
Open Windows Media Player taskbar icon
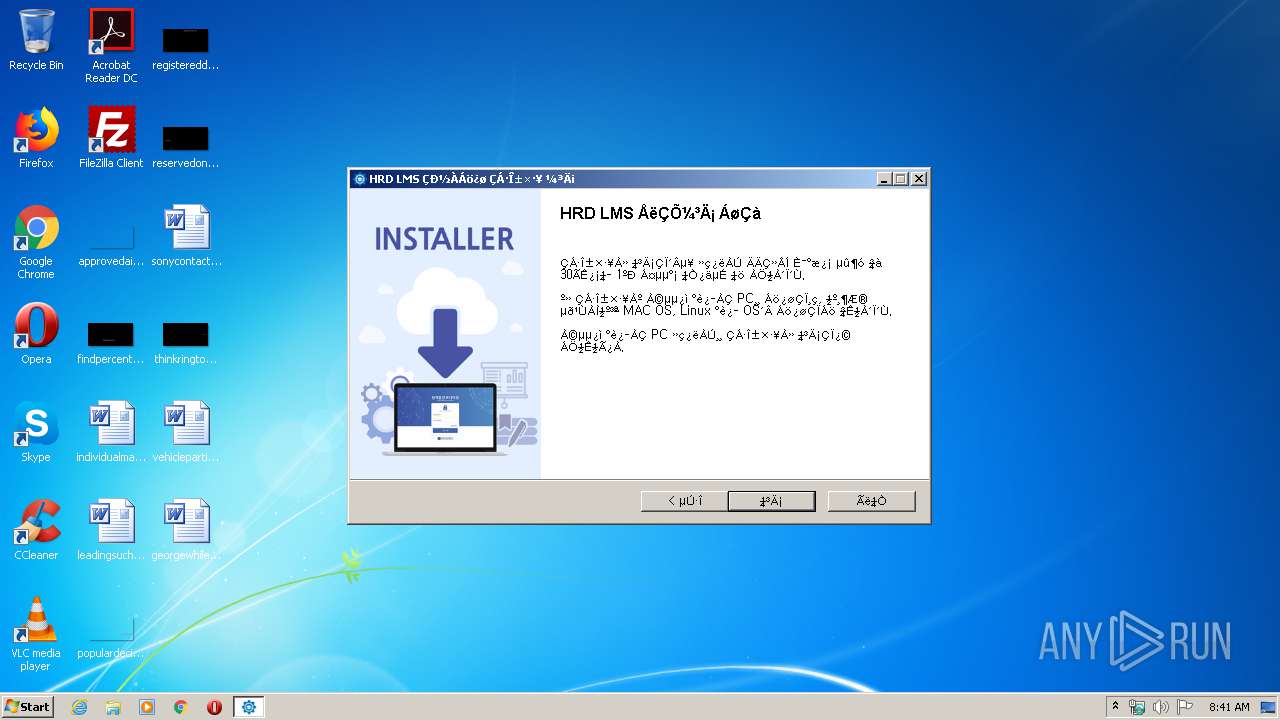click(x=147, y=707)
